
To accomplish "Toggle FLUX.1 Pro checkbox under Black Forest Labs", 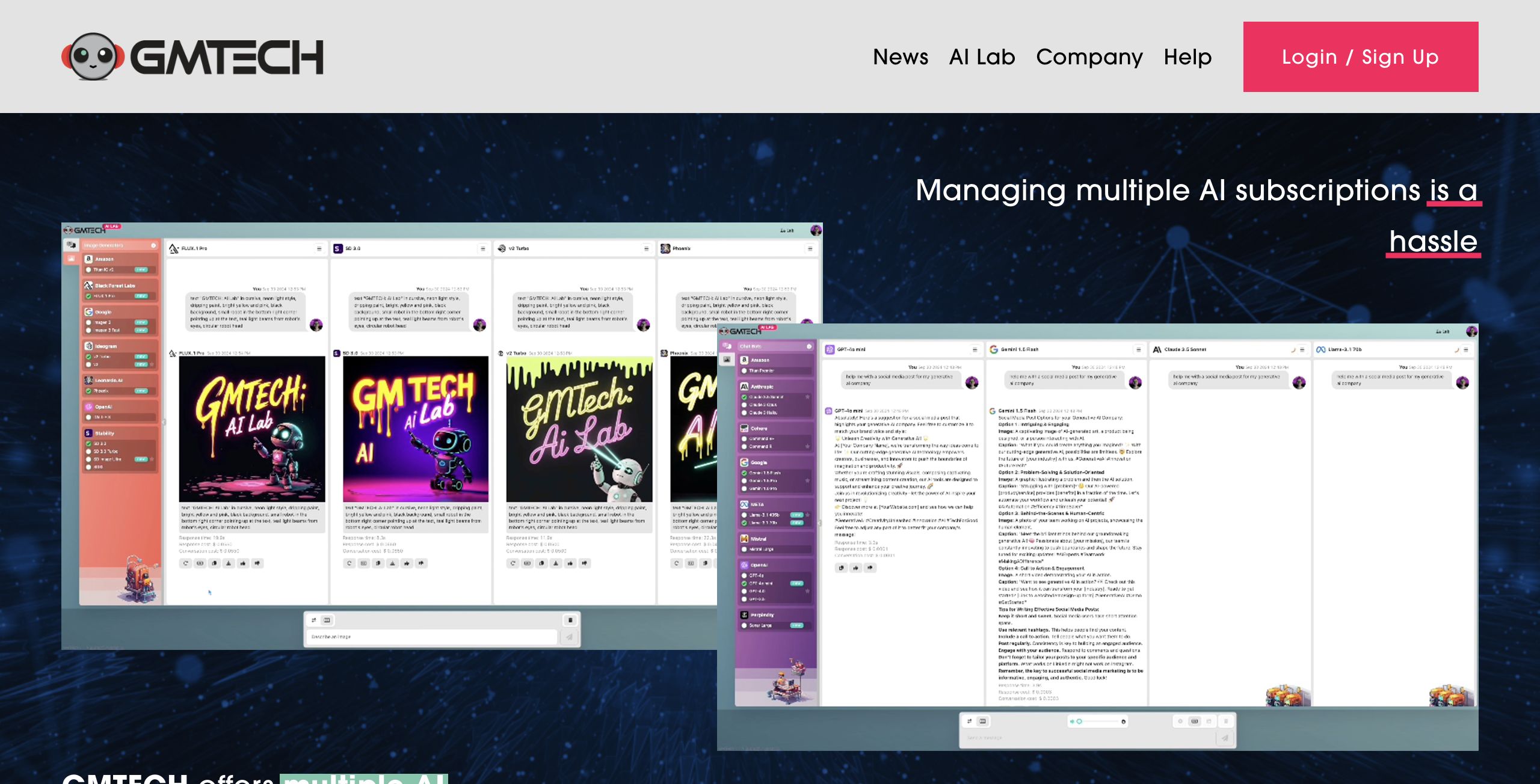I will (89, 296).
